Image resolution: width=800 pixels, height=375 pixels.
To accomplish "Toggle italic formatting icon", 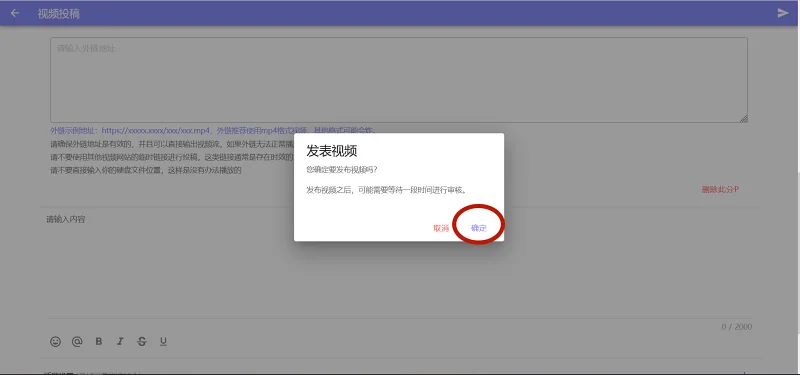I will coord(120,342).
